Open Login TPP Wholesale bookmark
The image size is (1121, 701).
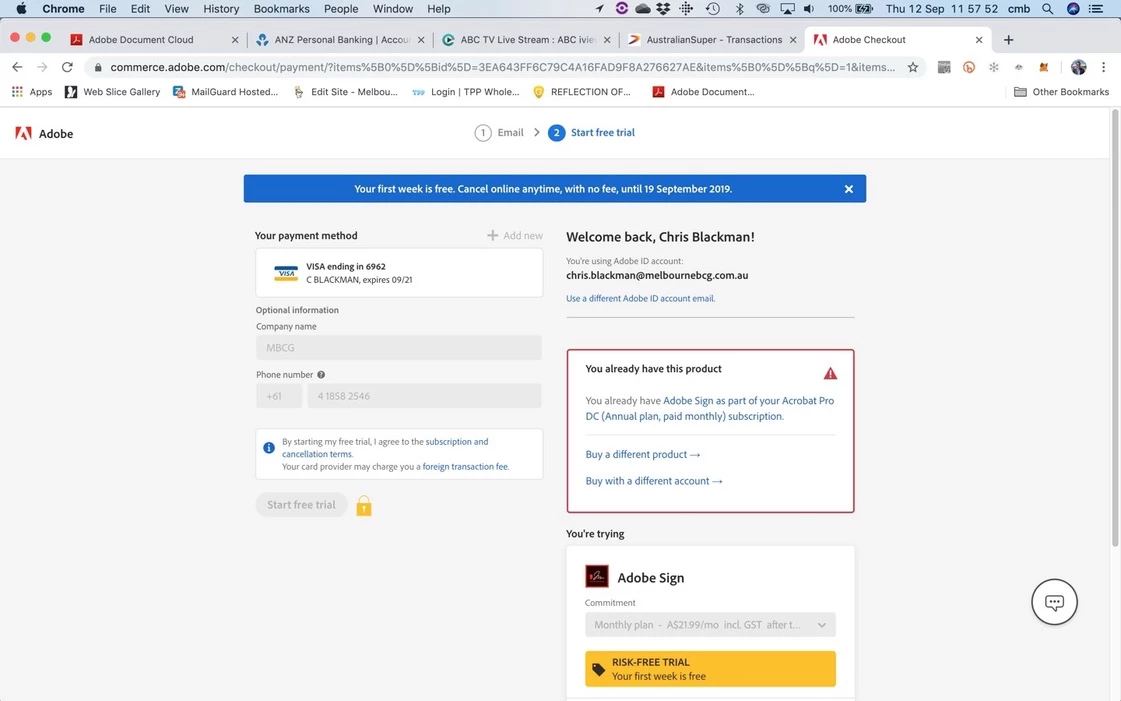click(x=465, y=91)
